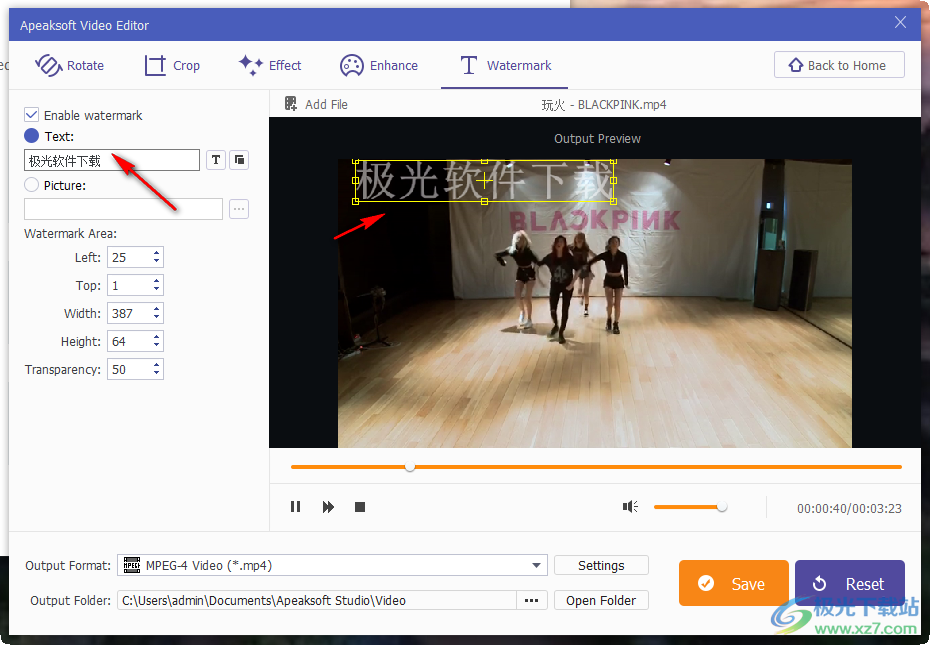Go to the Enhance tab
This screenshot has height=645, width=930.
pos(378,65)
